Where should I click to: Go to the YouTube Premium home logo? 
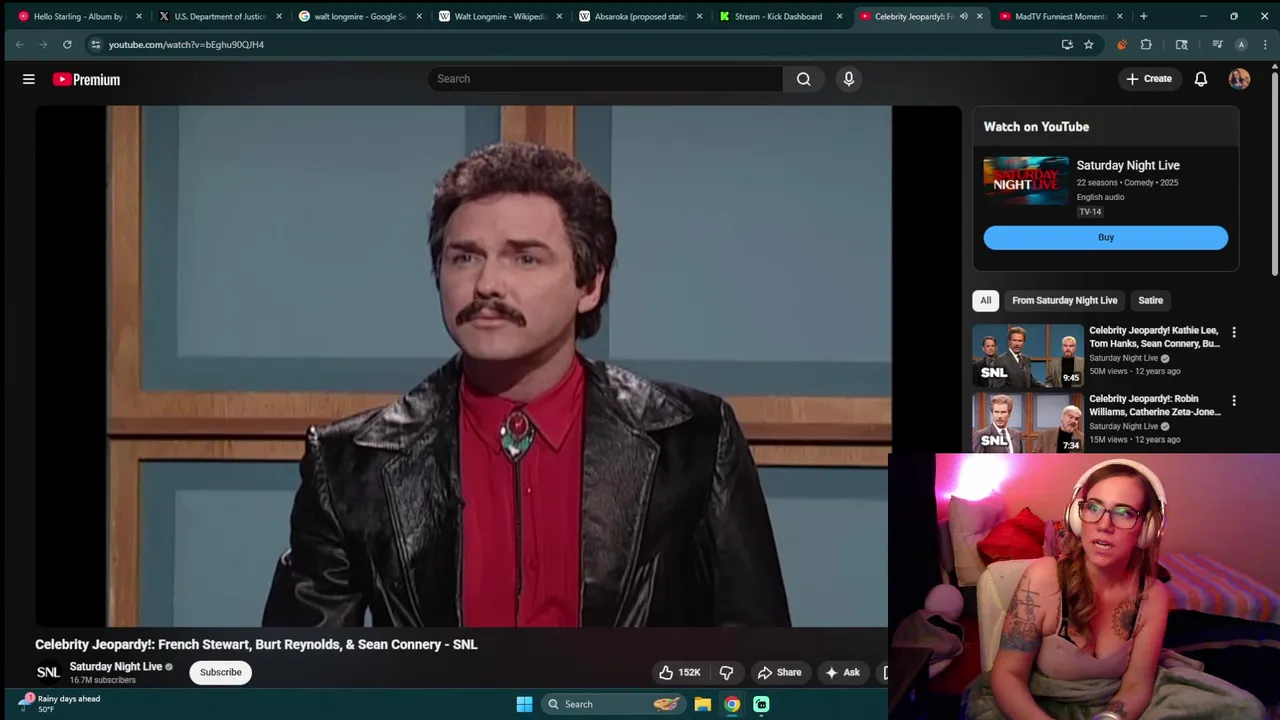86,79
